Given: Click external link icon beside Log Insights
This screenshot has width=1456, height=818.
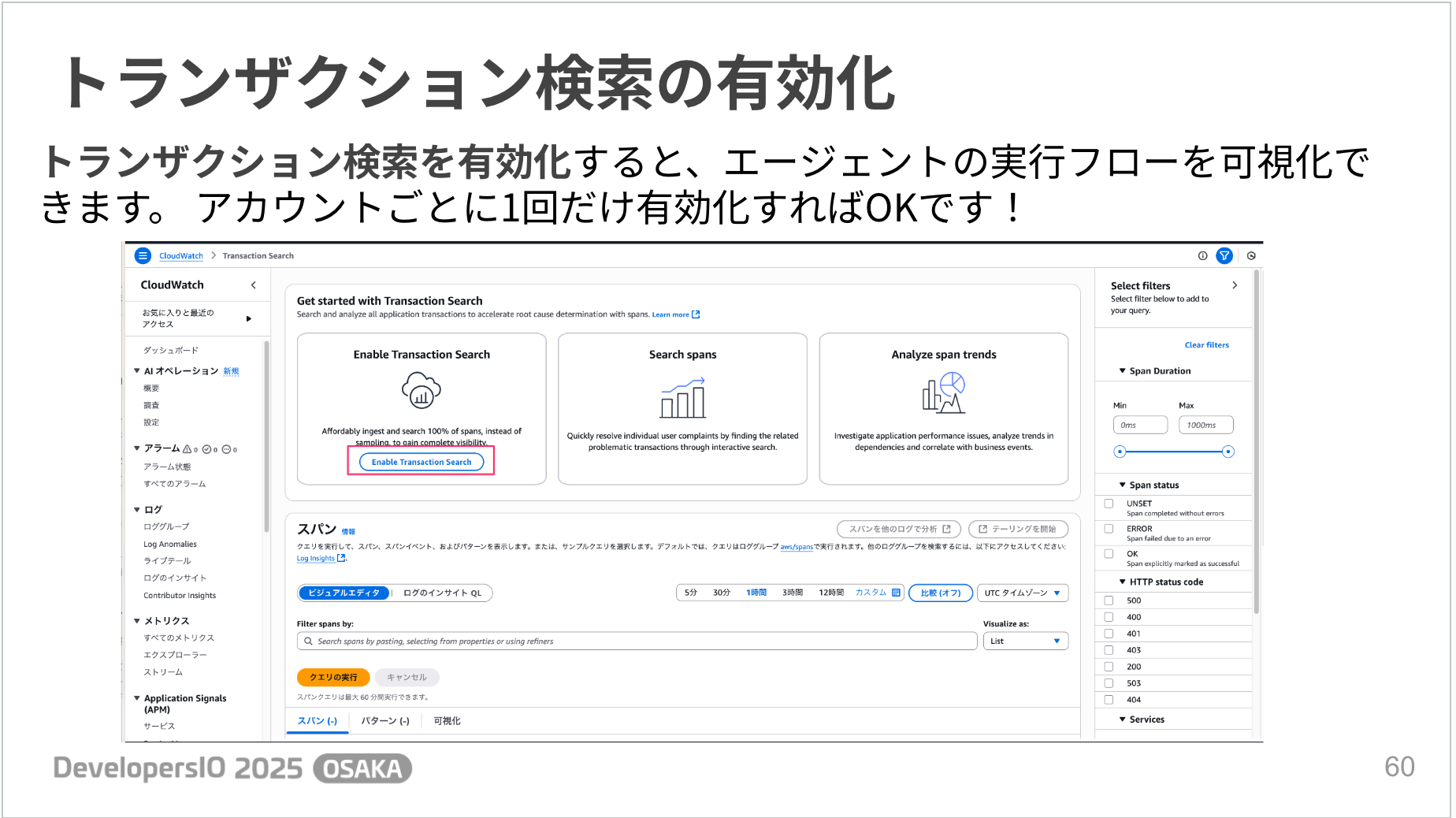Looking at the screenshot, I should coord(341,558).
